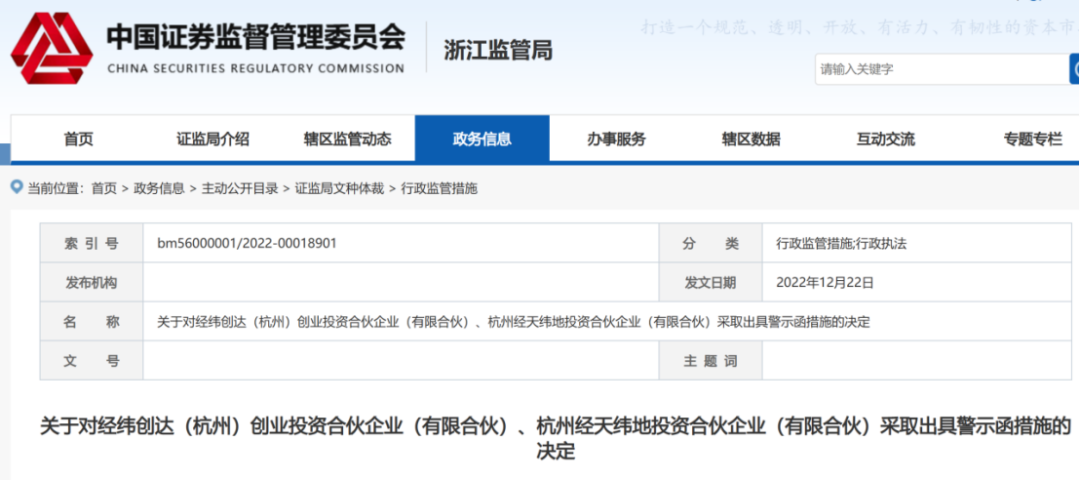Click the 名称 table label

[x=92, y=322]
